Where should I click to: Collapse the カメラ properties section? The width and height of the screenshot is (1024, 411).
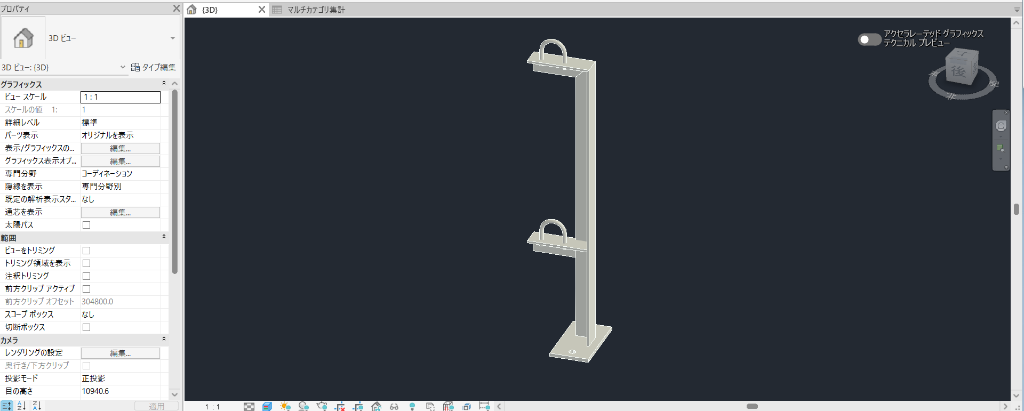pyautogui.click(x=164, y=340)
